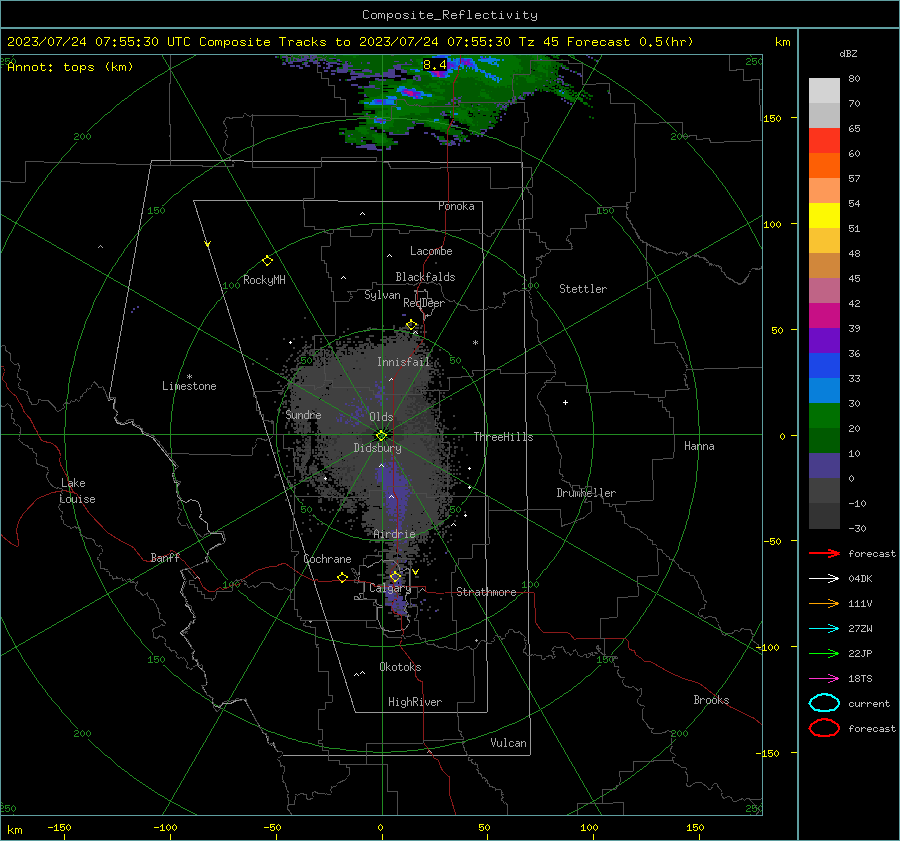Click the red 'forecast' ellipse legend symbol

click(824, 728)
